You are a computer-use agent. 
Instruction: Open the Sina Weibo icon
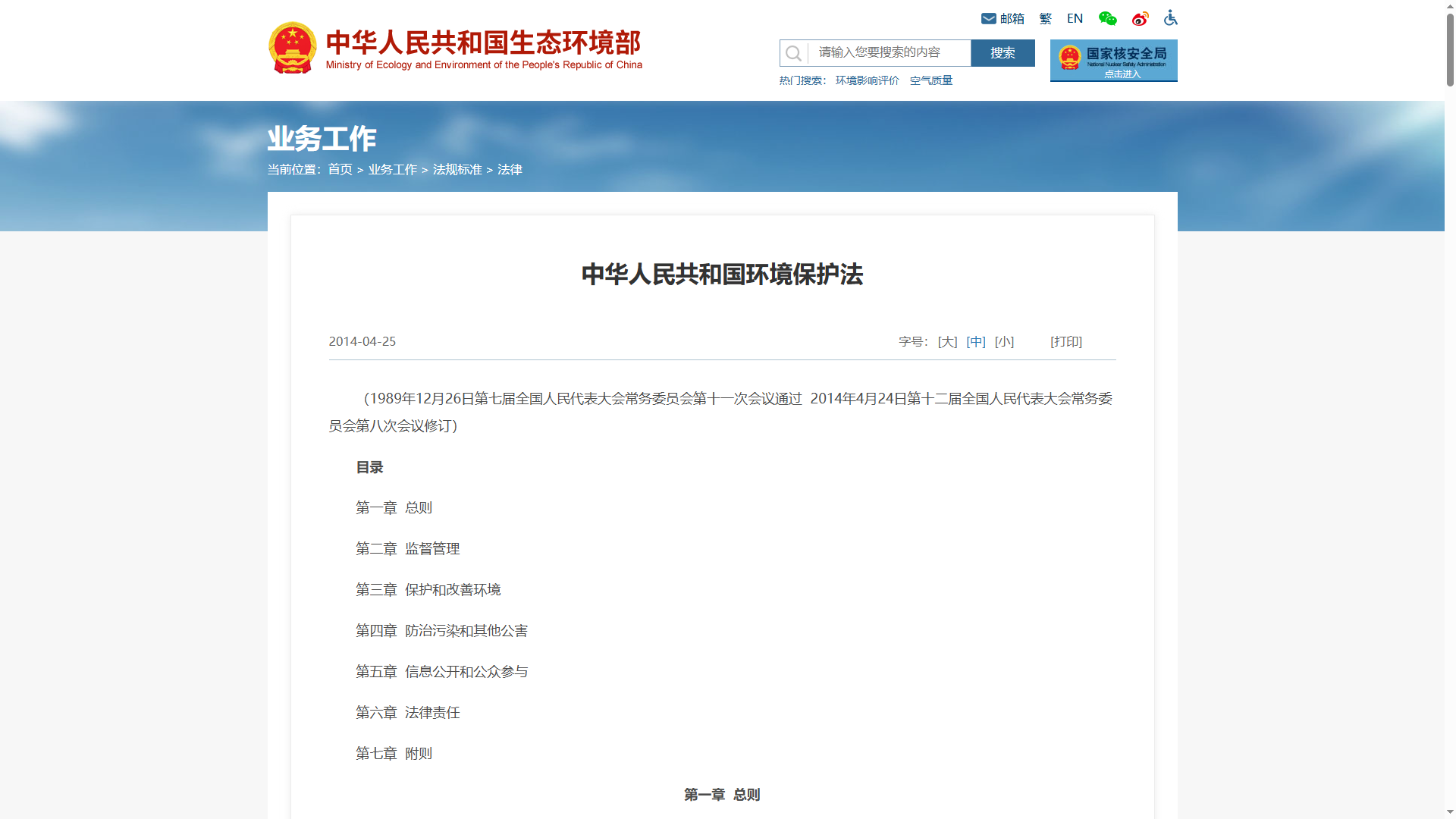1140,18
